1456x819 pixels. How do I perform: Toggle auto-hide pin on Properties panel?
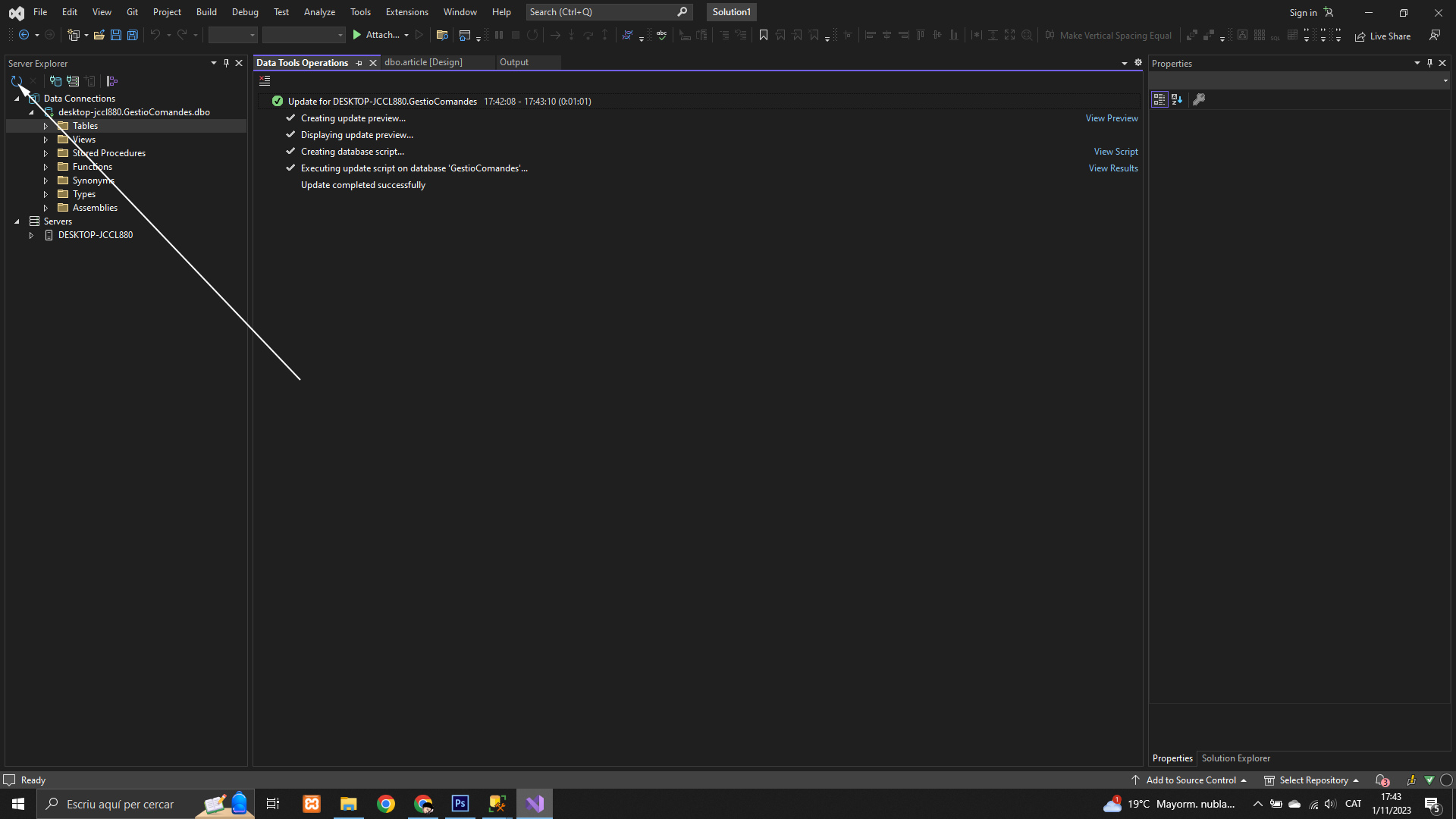tap(1429, 63)
